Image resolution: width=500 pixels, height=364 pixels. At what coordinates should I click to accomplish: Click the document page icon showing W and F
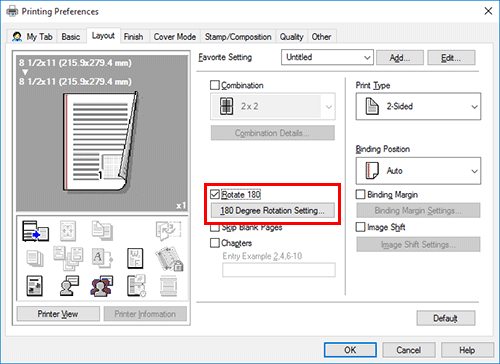pyautogui.click(x=135, y=258)
